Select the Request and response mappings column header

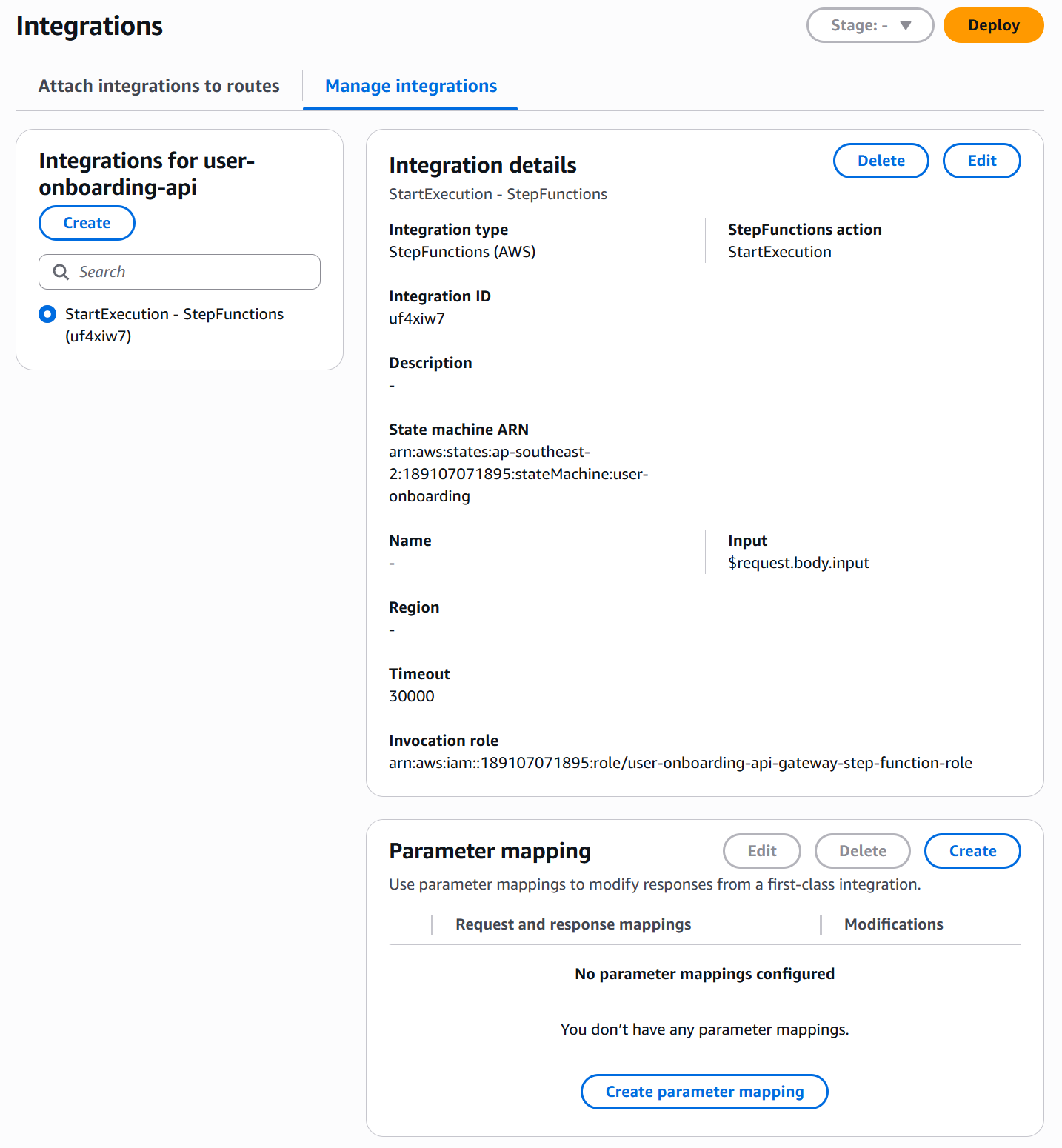pos(572,924)
